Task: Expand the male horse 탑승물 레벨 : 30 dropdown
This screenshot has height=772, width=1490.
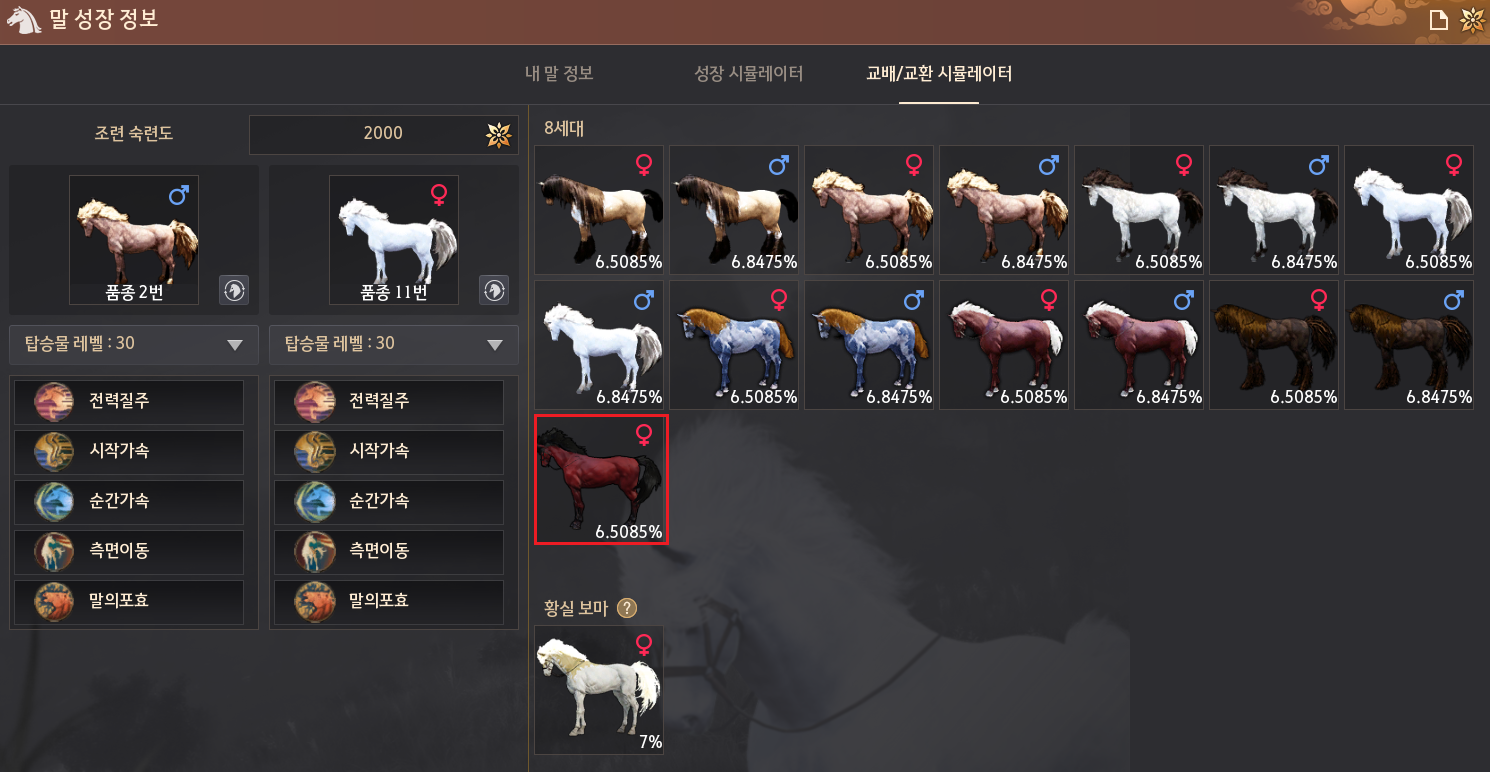Action: coord(134,344)
